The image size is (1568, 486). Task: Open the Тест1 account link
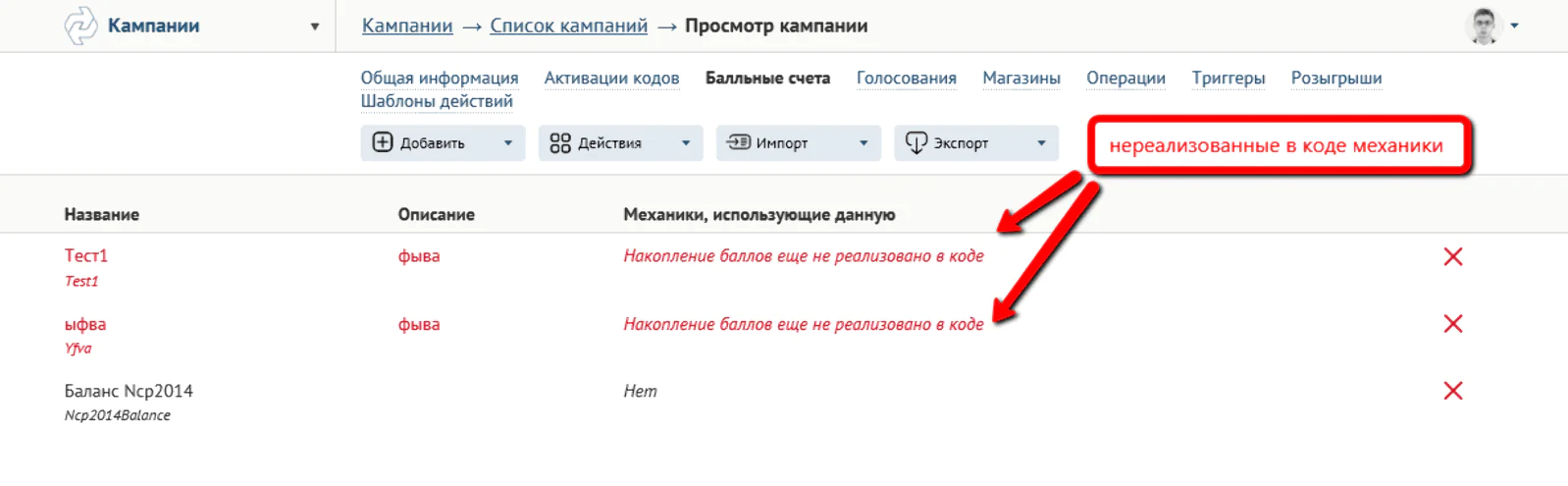click(86, 255)
